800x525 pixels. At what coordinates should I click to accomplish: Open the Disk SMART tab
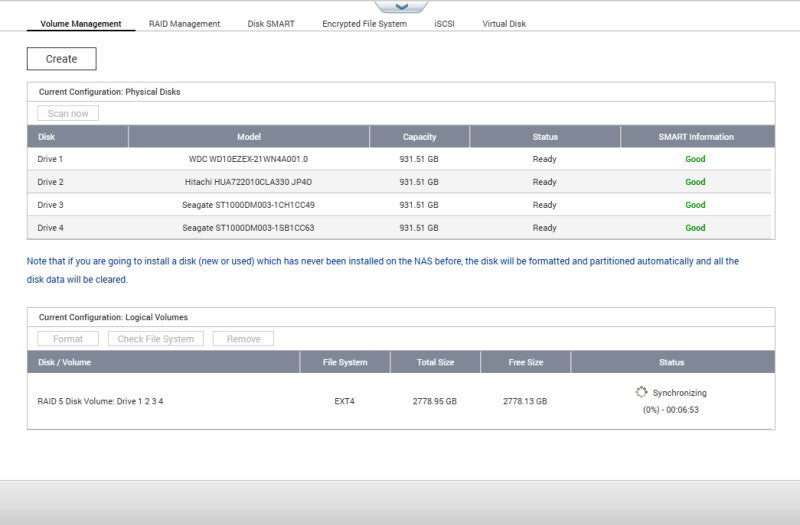pyautogui.click(x=271, y=23)
